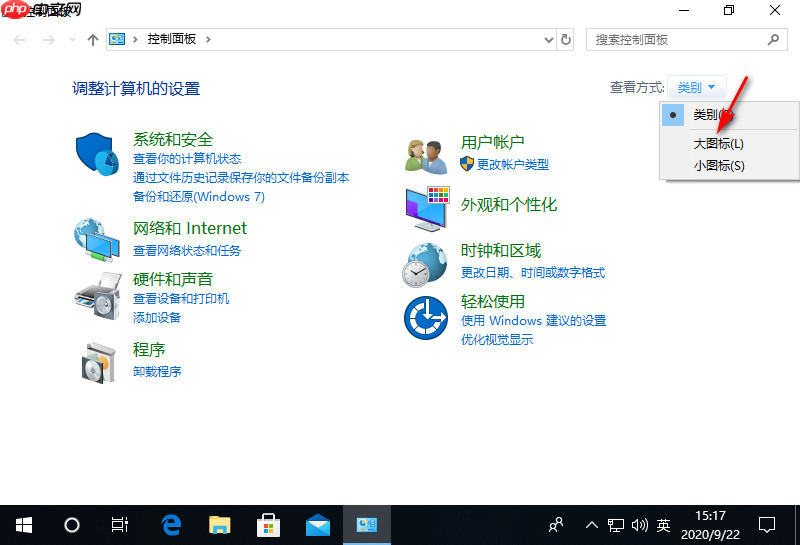Open the notification action center icon
Screen dimensions: 800x545
767,525
